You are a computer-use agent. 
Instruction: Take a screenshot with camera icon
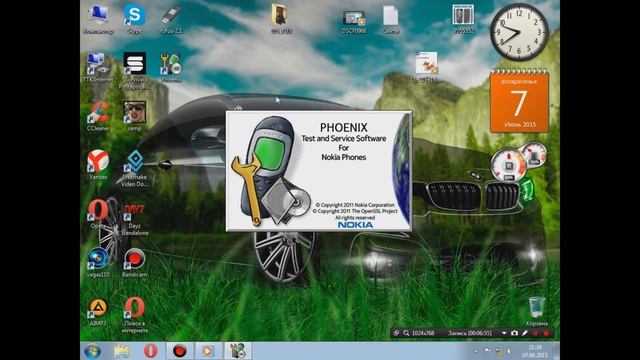tap(514, 333)
